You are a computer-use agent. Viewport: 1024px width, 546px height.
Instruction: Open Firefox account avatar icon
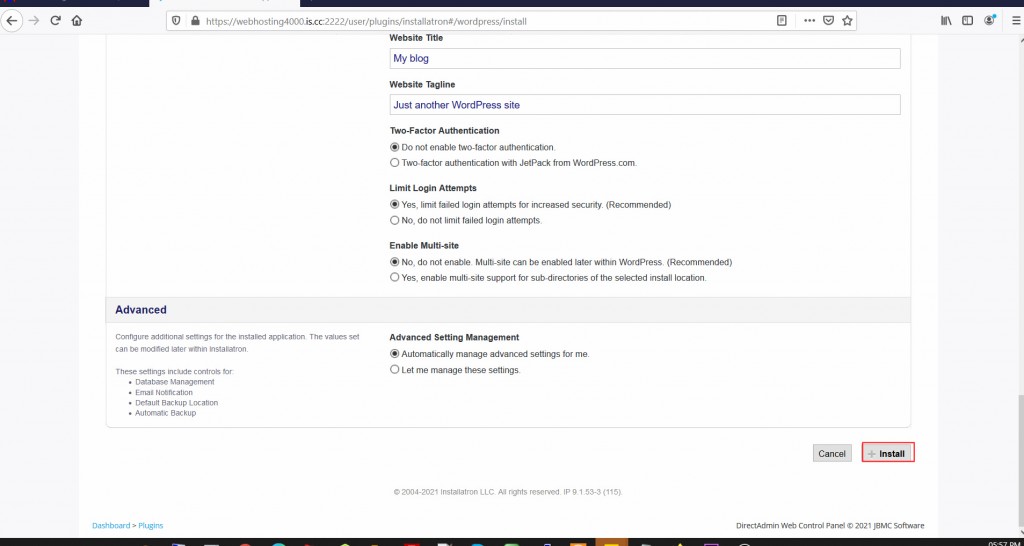pos(990,21)
